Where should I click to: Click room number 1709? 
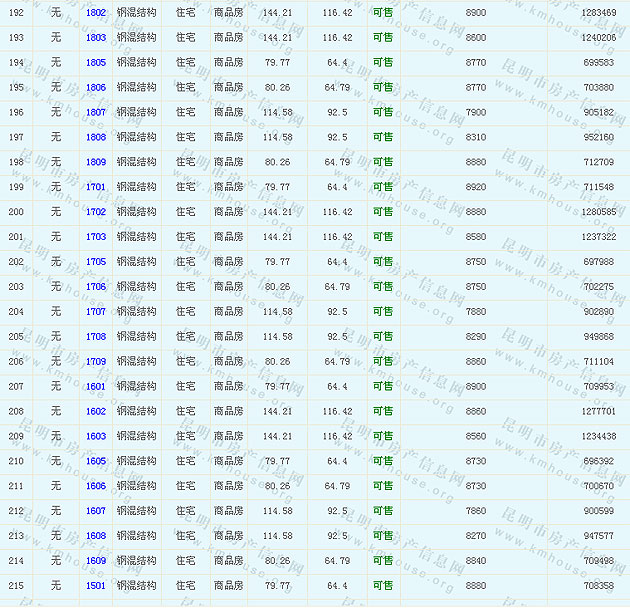96,361
